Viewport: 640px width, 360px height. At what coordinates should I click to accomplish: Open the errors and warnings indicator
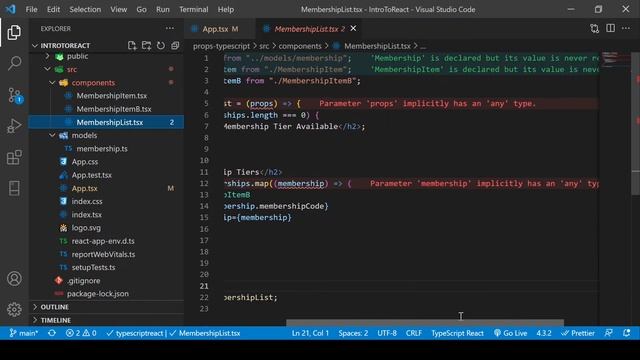tap(81, 333)
